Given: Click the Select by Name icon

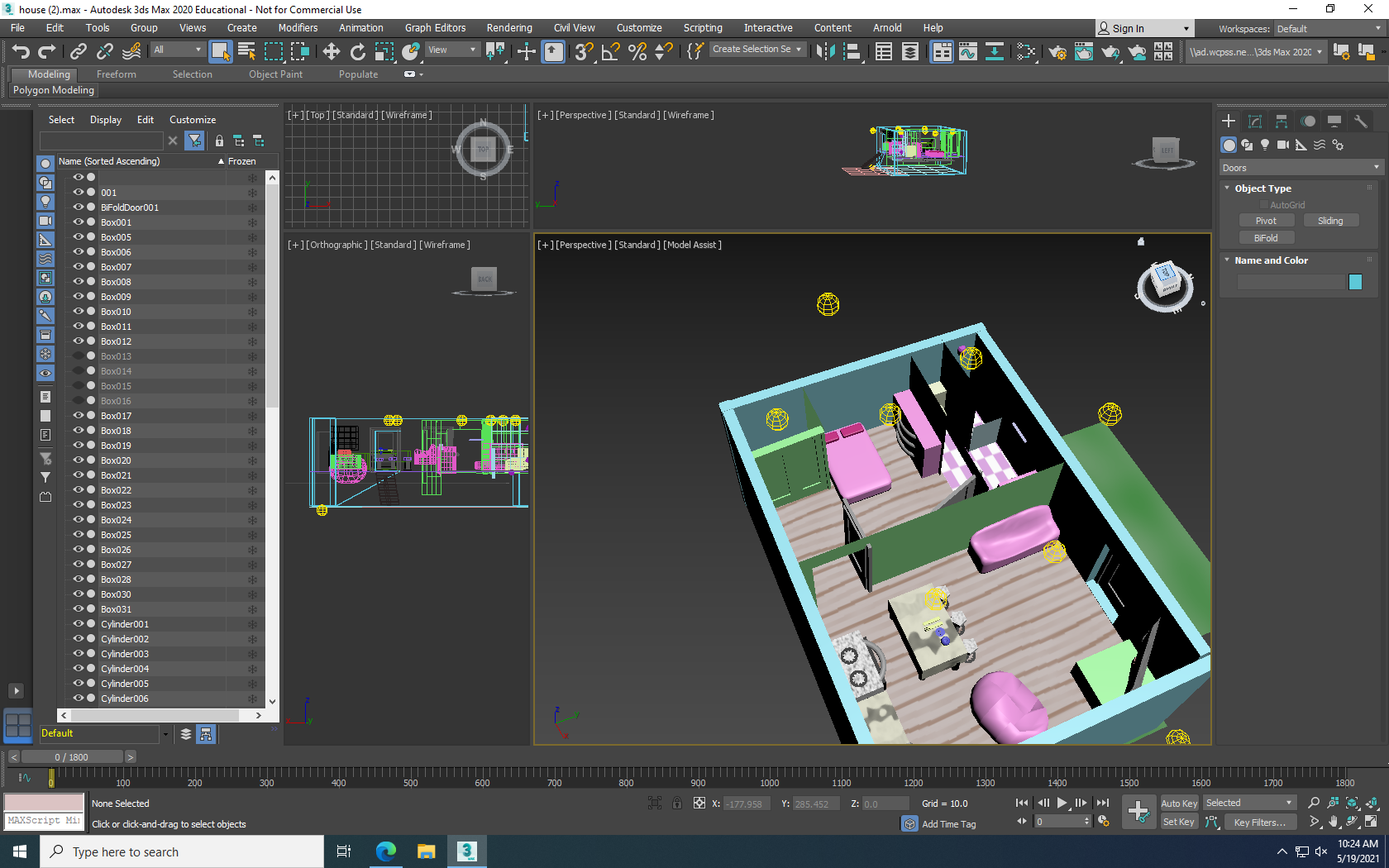Looking at the screenshot, I should (x=246, y=51).
